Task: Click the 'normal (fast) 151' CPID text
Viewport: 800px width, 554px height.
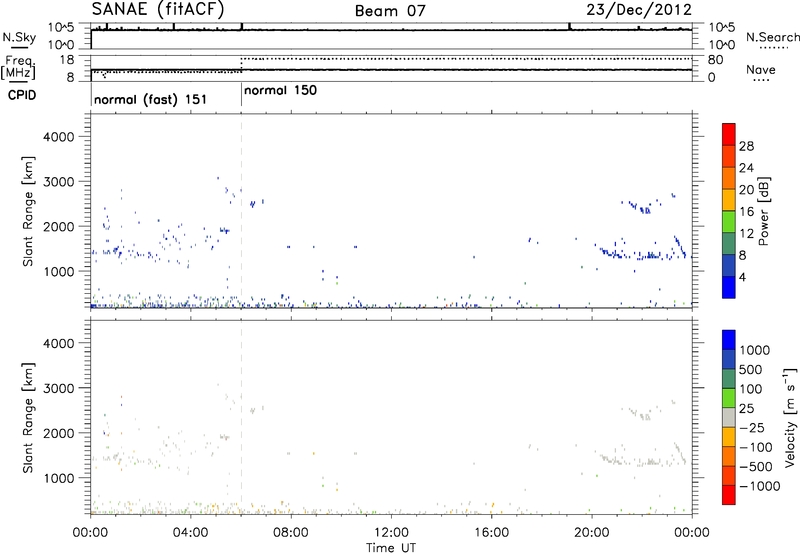Action: pos(151,99)
